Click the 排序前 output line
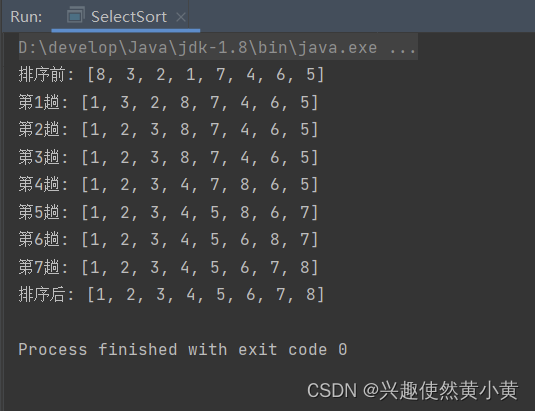The height and width of the screenshot is (411, 535). (x=171, y=74)
